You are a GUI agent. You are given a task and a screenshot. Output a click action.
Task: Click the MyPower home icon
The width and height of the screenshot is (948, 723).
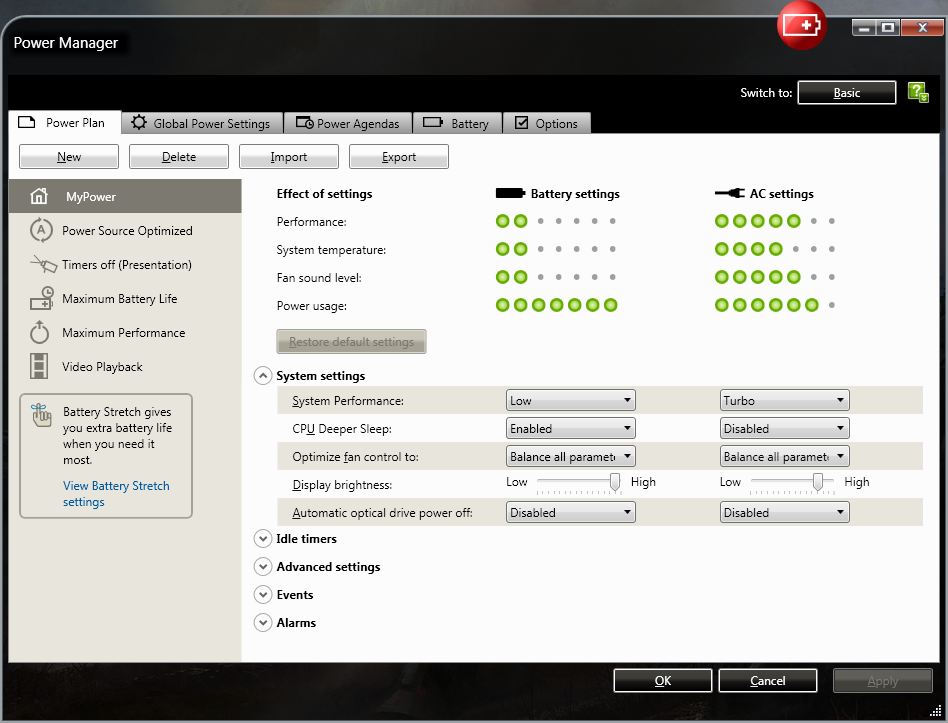pos(39,196)
